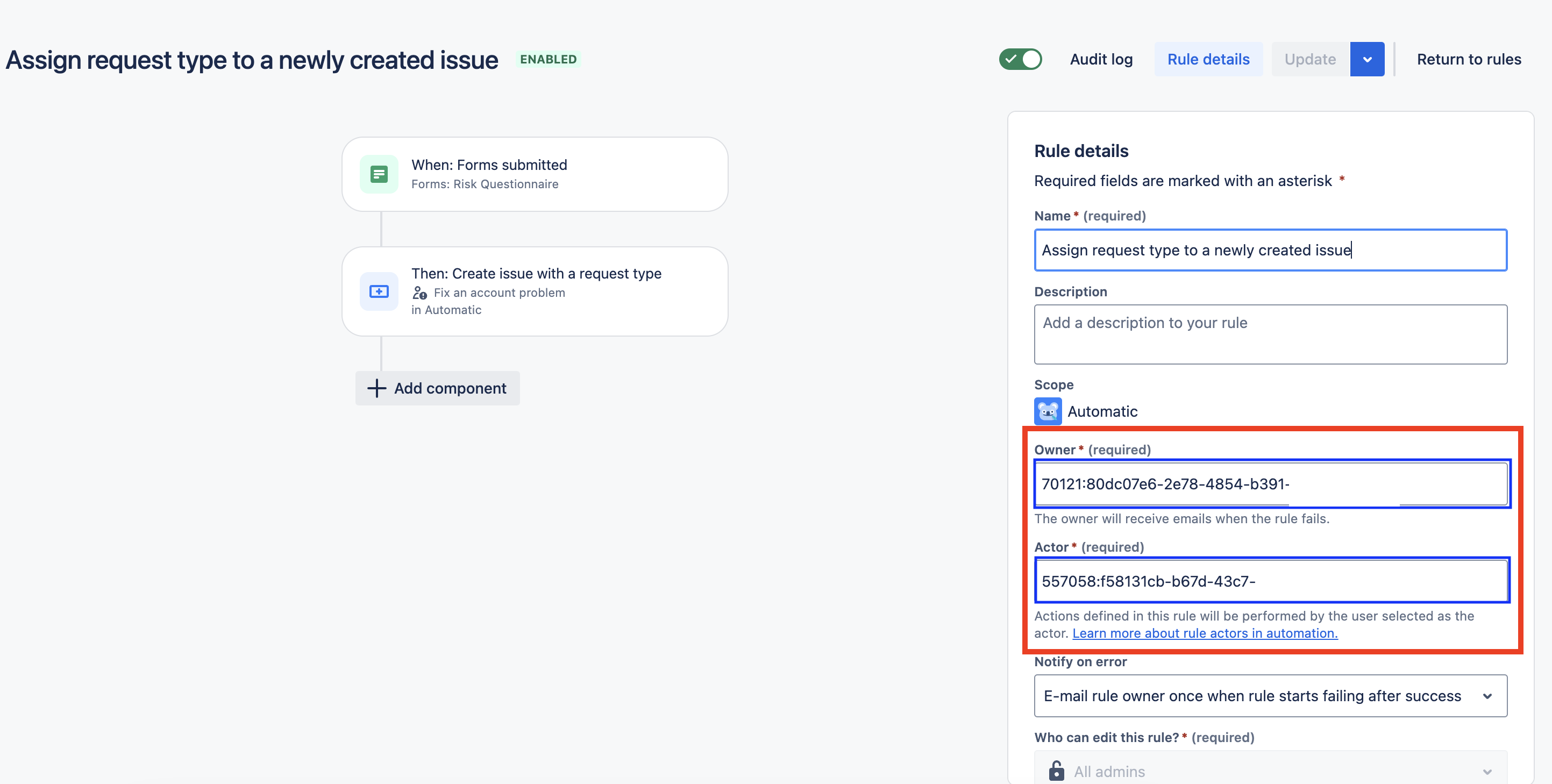Click the Add a description text area
The image size is (1552, 784).
coord(1270,334)
